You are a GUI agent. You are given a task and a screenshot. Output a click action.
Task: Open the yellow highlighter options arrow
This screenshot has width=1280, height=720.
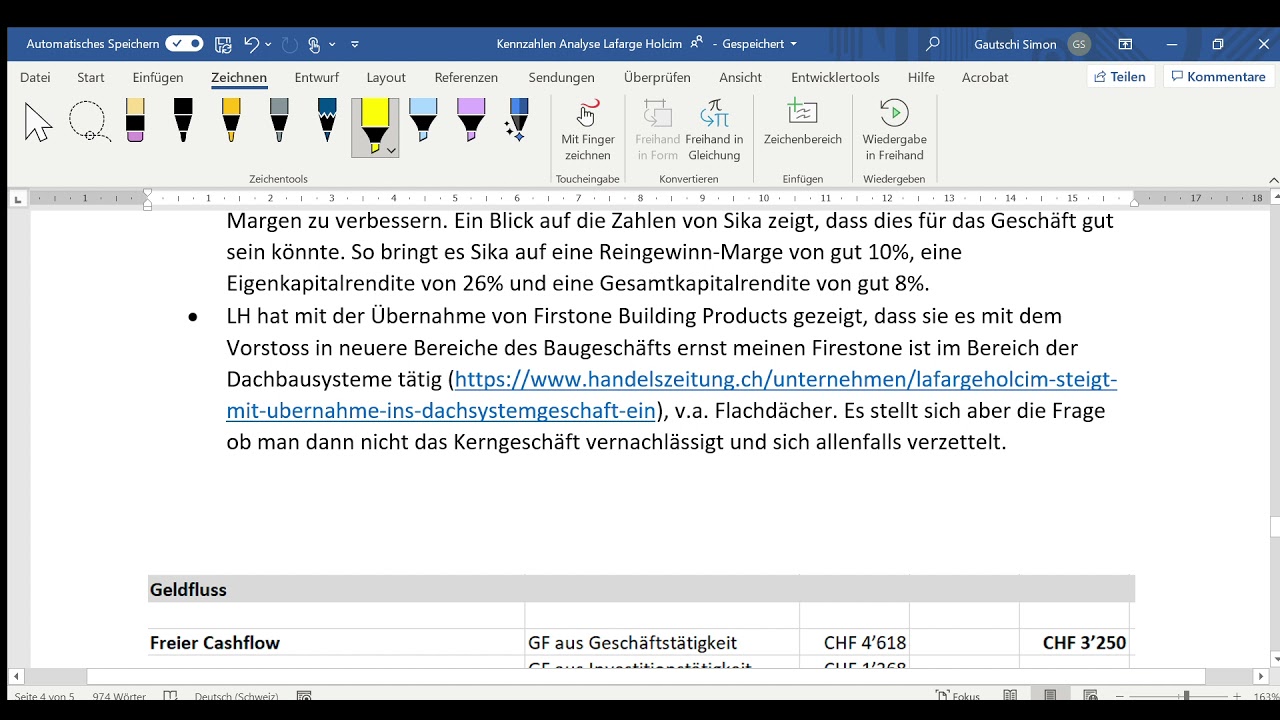[x=391, y=150]
